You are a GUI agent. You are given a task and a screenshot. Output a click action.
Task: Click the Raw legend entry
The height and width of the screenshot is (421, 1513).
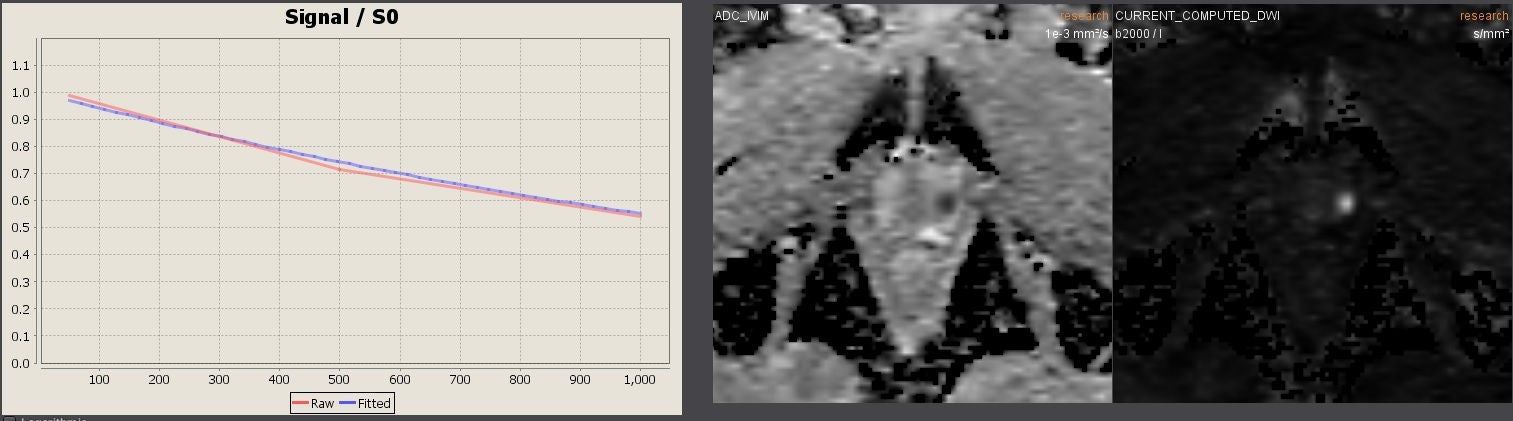coord(312,403)
